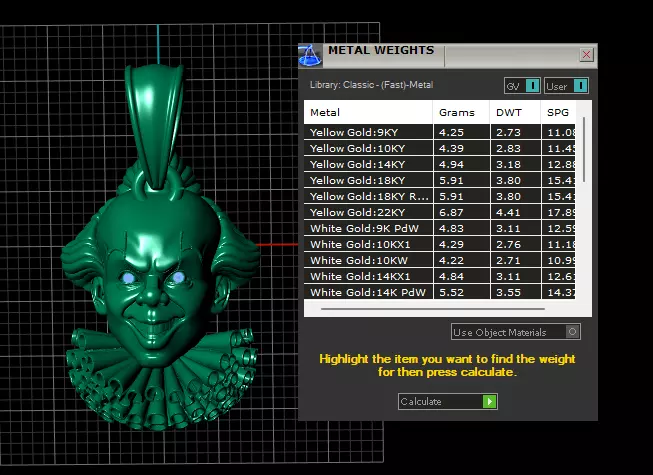Click the 3.55 DWT cell

tap(516, 292)
